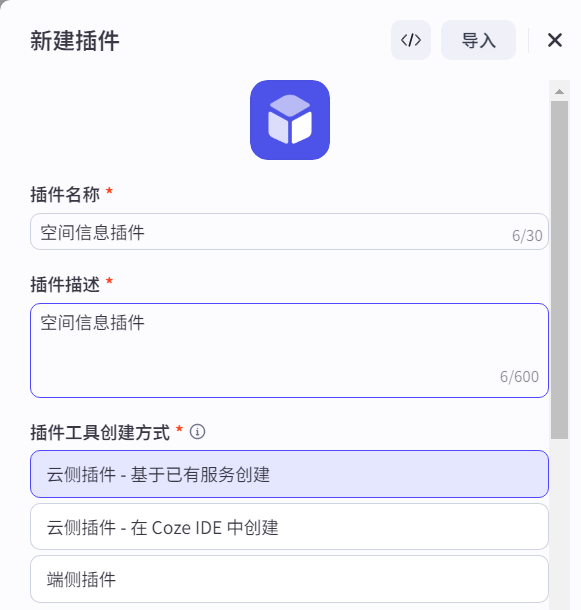Choose 云侧插件 - 在 Coze IDE 中创建

point(289,527)
